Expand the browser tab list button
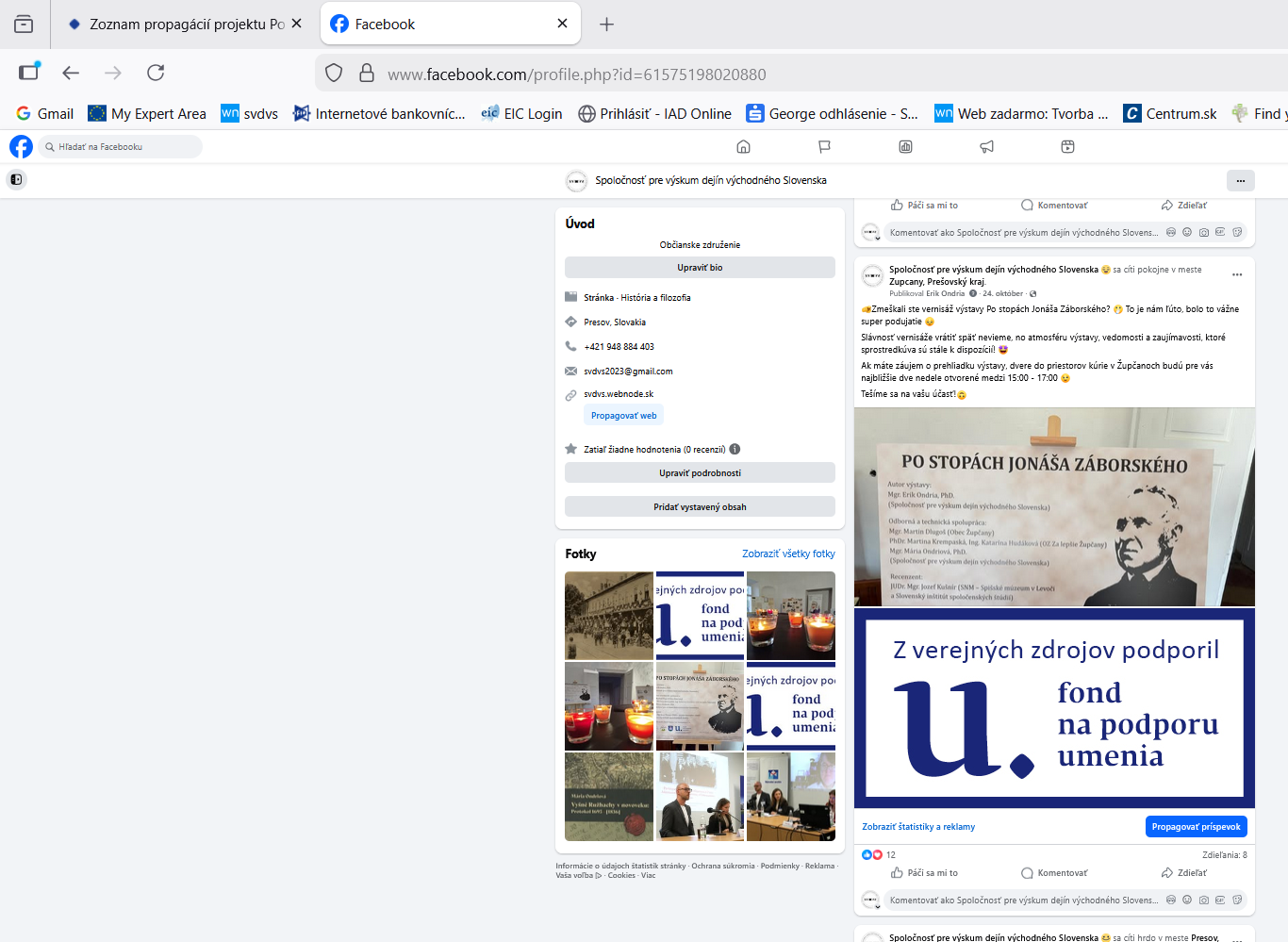This screenshot has height=942, width=1288. tap(24, 25)
